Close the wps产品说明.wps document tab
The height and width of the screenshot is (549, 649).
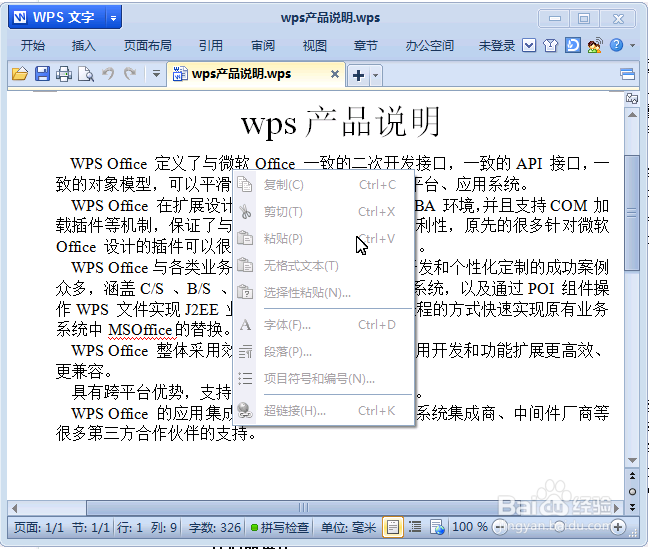[x=335, y=74]
